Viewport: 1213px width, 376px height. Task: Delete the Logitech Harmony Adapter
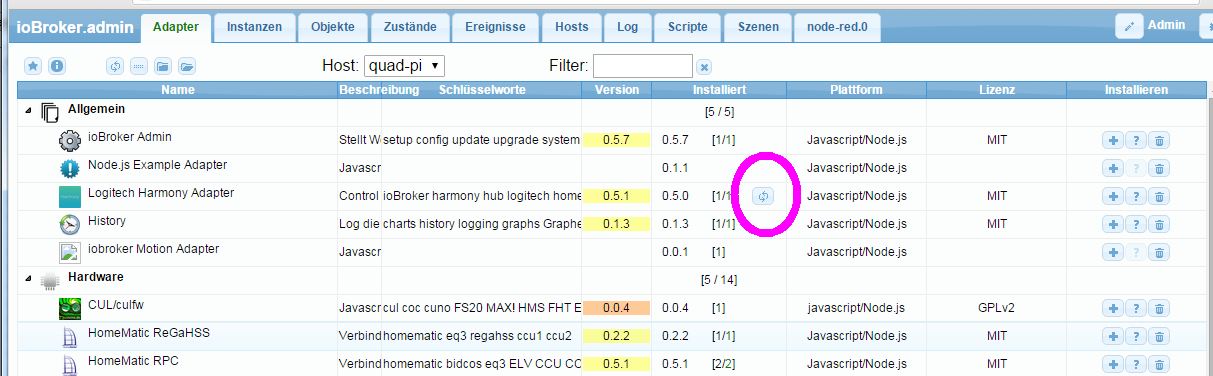click(x=1158, y=196)
